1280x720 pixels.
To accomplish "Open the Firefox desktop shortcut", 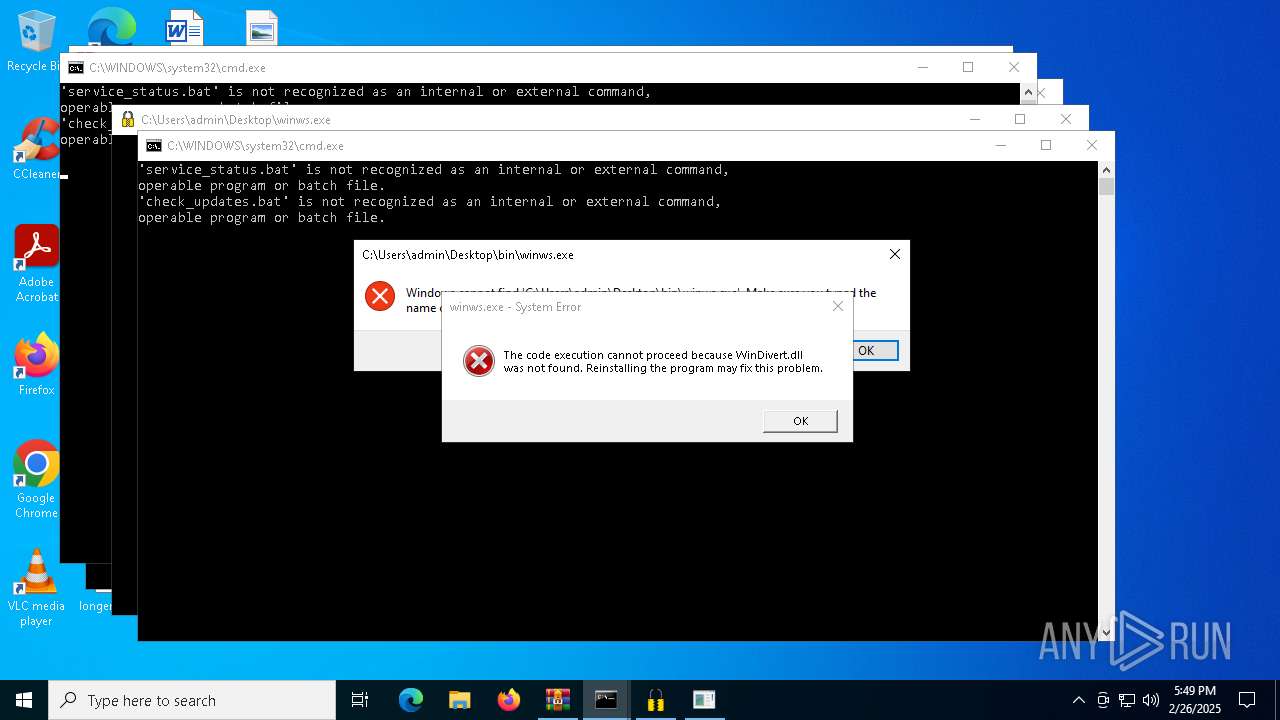I will tap(37, 365).
